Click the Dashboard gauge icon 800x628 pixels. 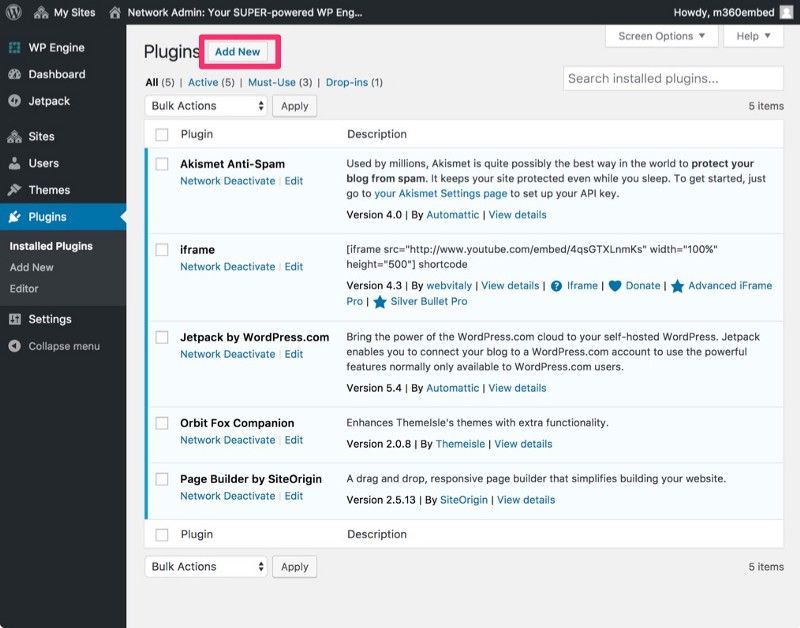(15, 74)
